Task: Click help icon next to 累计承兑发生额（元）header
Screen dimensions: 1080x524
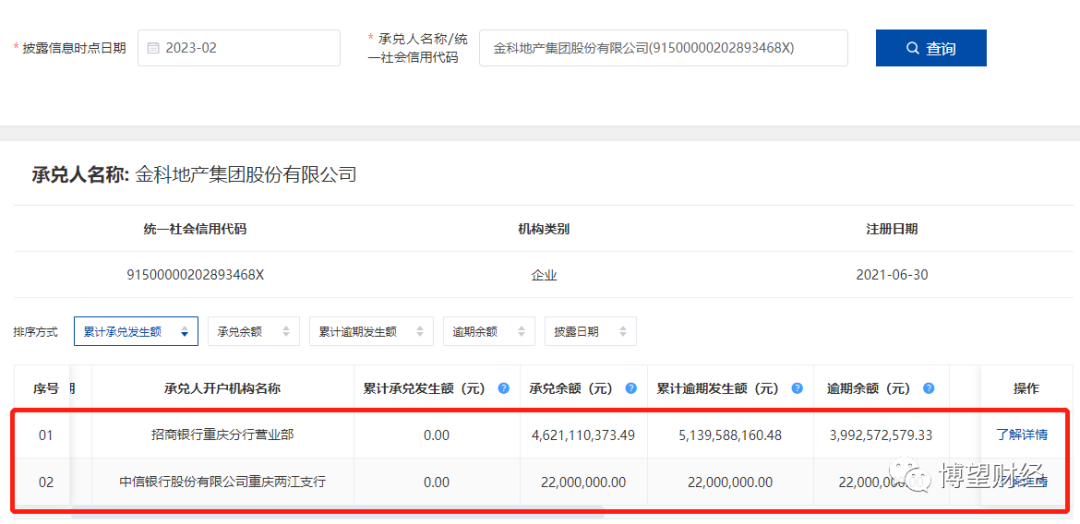Action: pos(503,388)
